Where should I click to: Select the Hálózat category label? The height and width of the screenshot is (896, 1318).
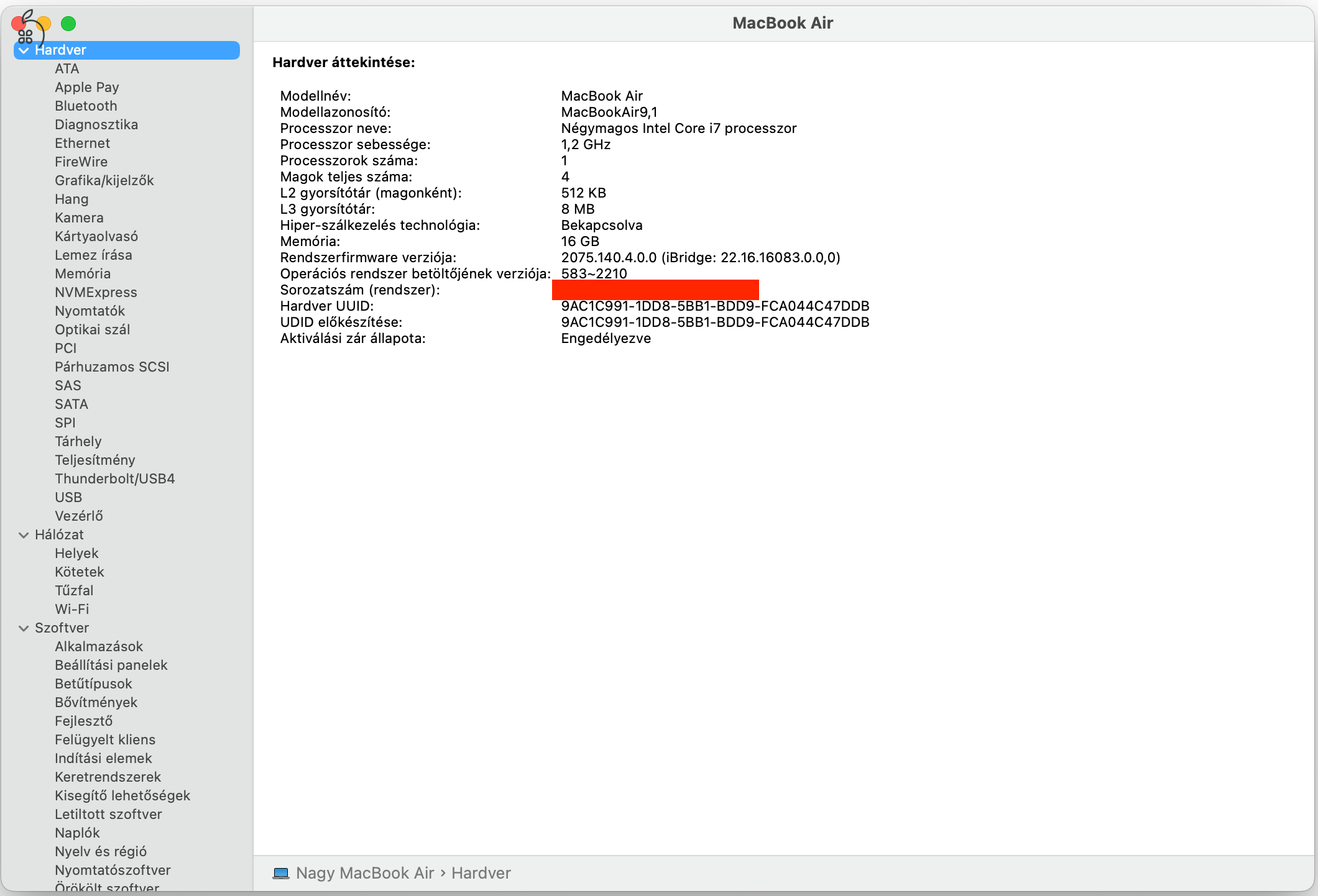[x=59, y=535]
